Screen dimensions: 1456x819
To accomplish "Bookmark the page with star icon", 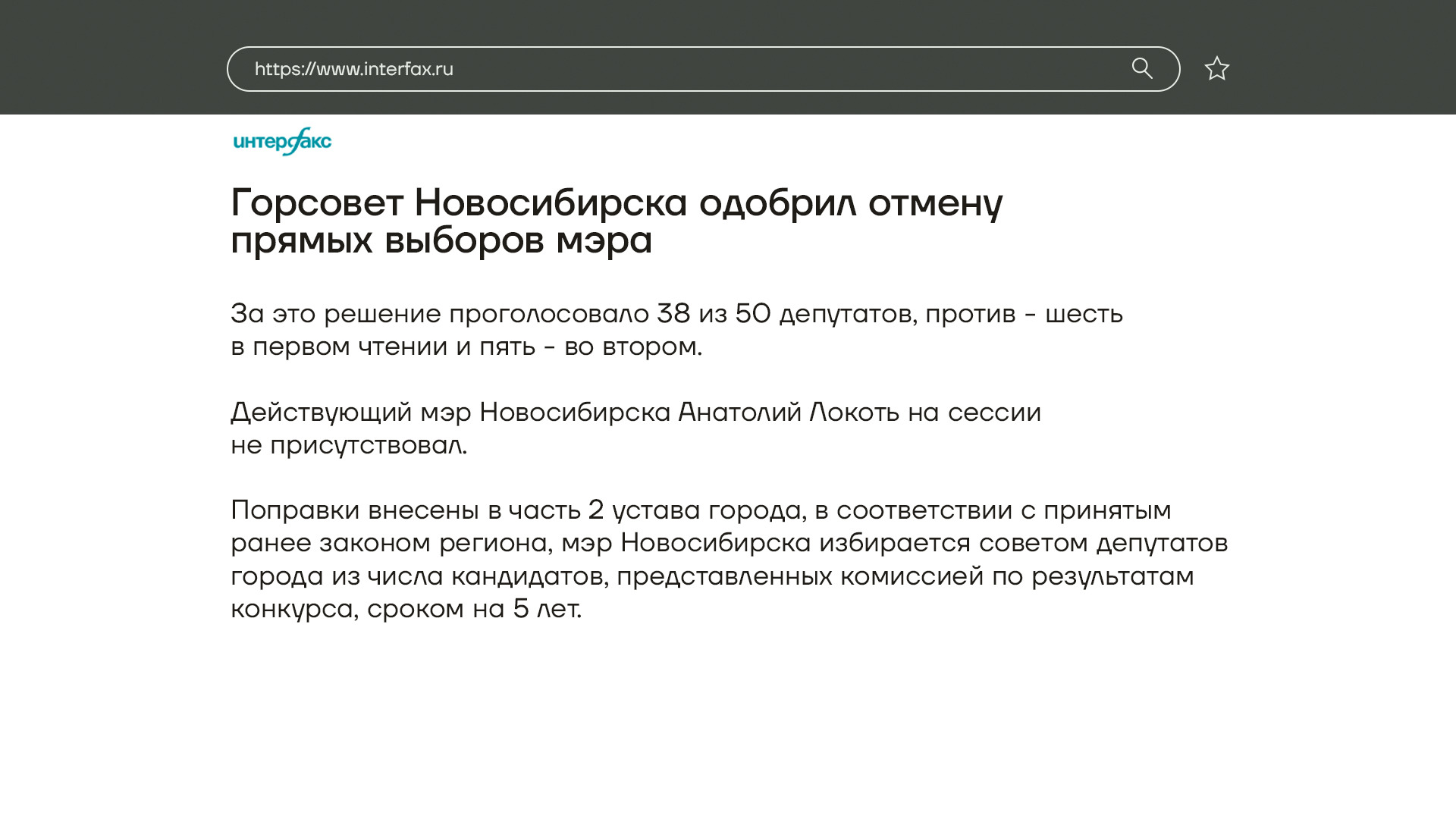I will click(x=1216, y=69).
